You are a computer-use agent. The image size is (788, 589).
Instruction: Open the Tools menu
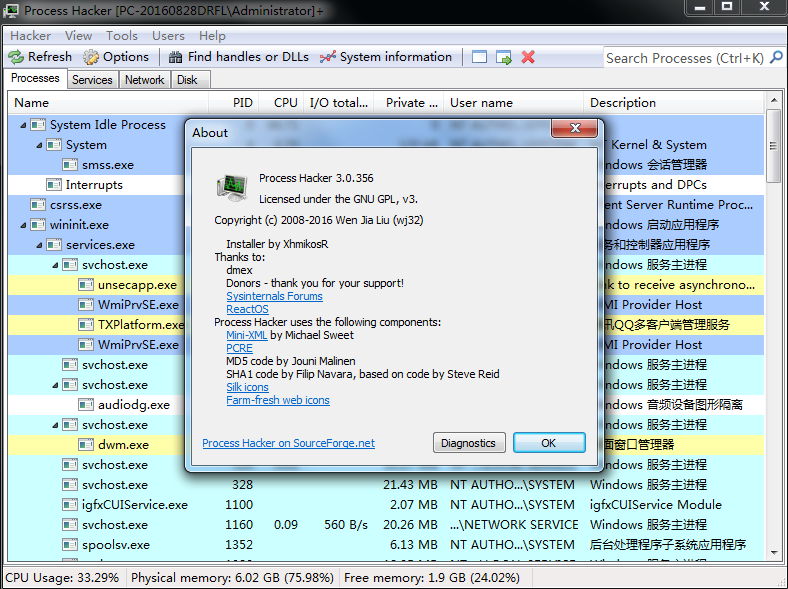point(122,36)
